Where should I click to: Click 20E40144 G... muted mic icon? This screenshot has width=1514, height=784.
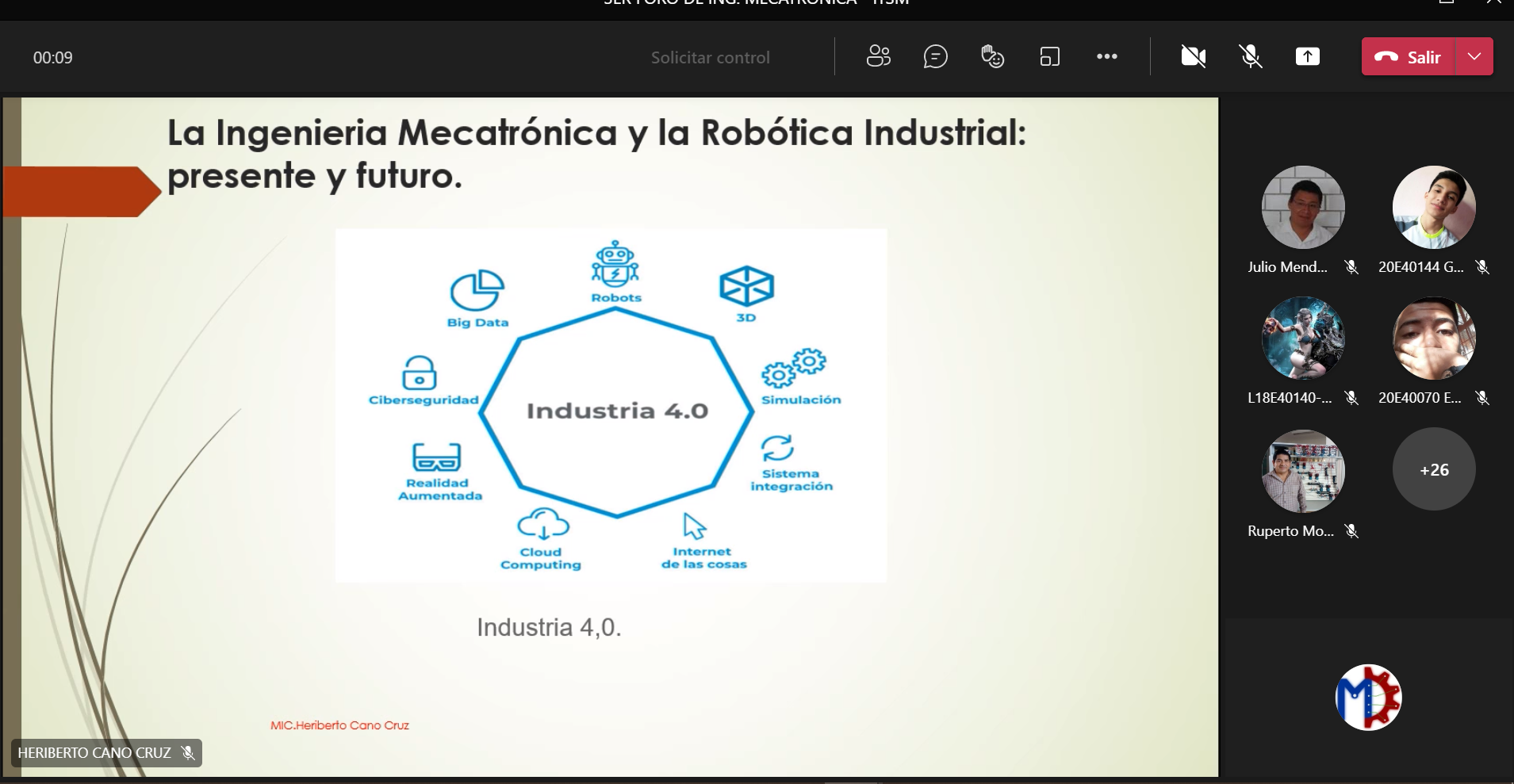[1482, 267]
